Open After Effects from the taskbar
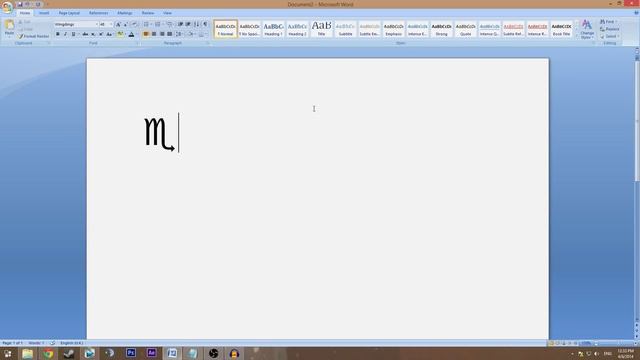 [151, 353]
